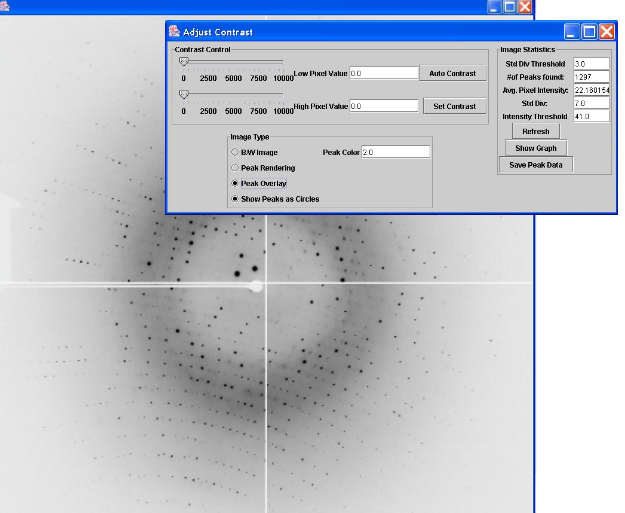This screenshot has height=513, width=625.
Task: Maximize the Adjust Contrast dialog
Action: [x=589, y=32]
